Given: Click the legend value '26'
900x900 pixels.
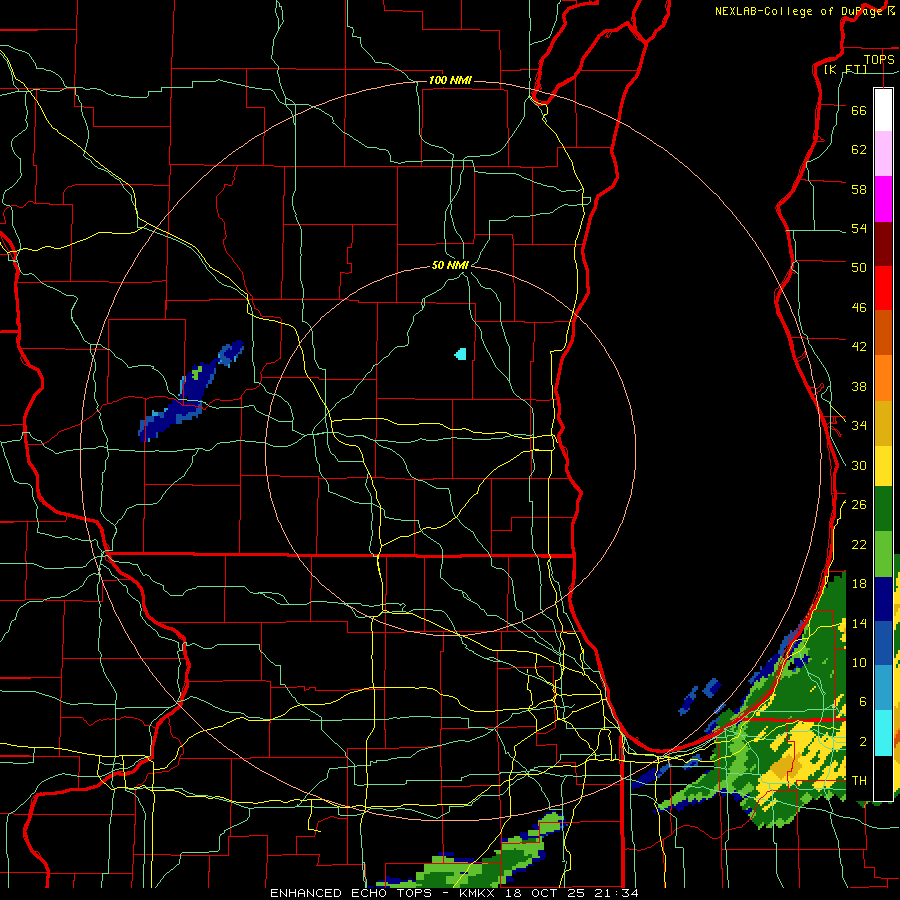Looking at the screenshot, I should 859,505.
